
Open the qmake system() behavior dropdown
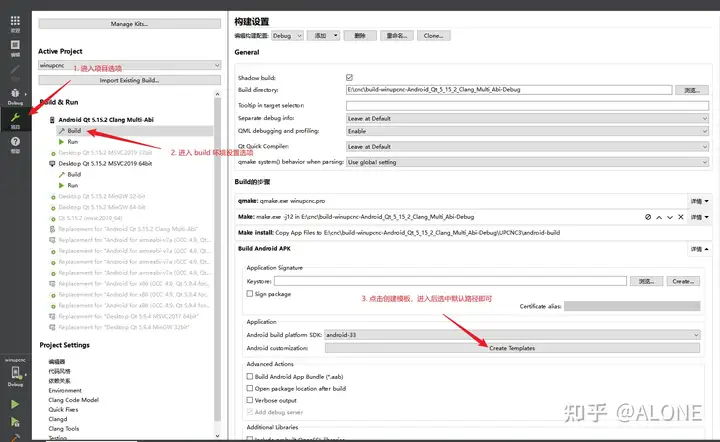[527, 162]
